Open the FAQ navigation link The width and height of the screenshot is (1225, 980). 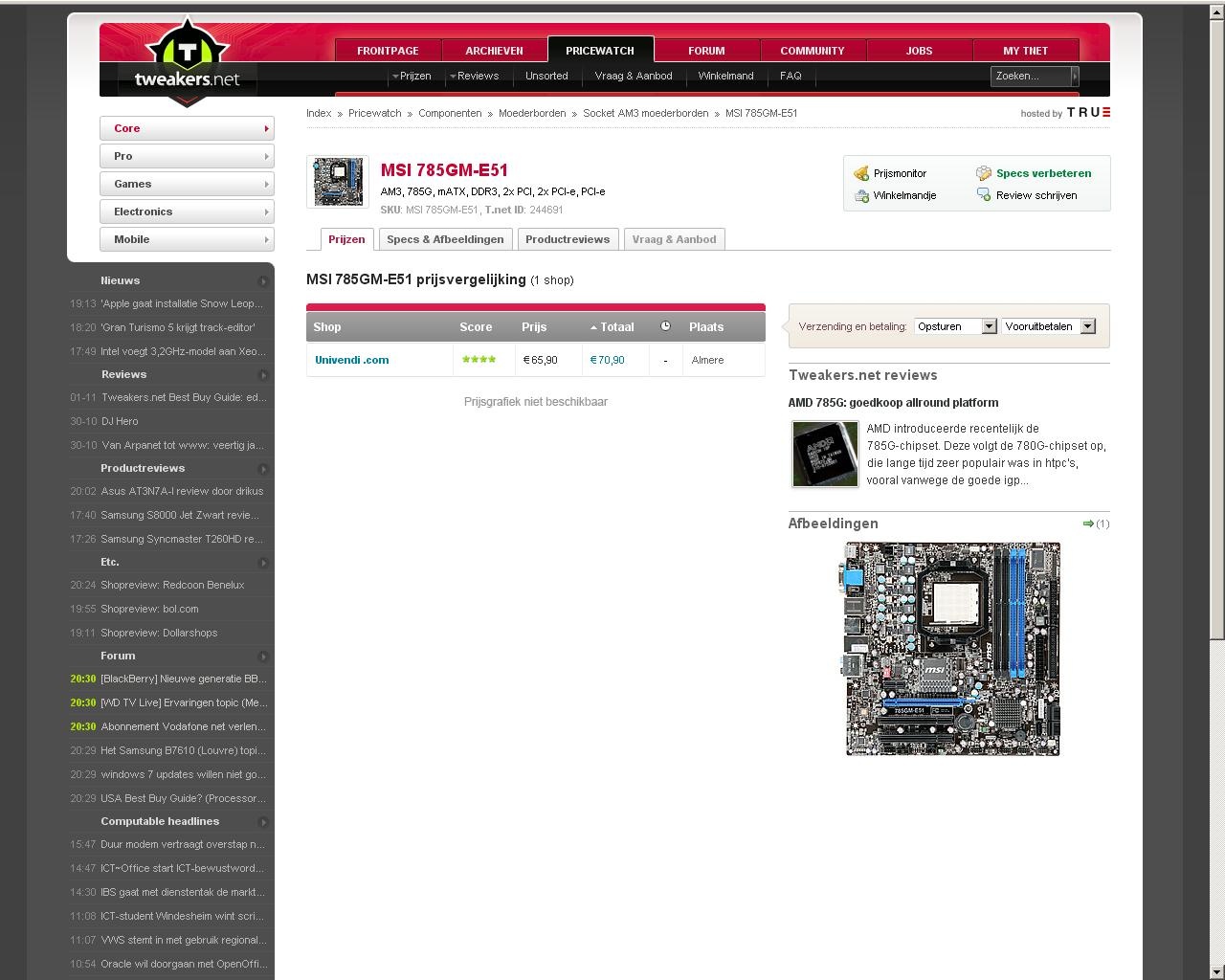coord(791,76)
